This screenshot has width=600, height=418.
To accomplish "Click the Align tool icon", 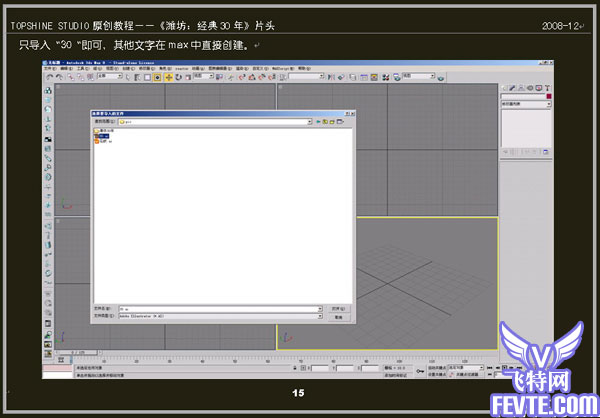I will [x=341, y=77].
